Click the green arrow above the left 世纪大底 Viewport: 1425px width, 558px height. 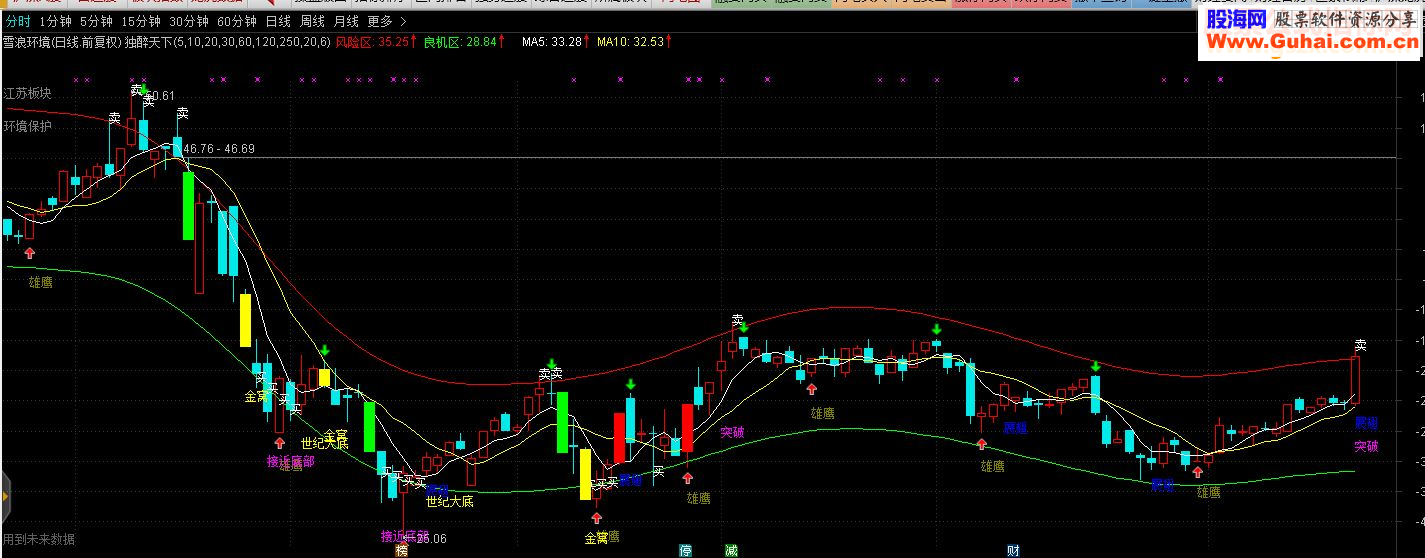coord(325,350)
